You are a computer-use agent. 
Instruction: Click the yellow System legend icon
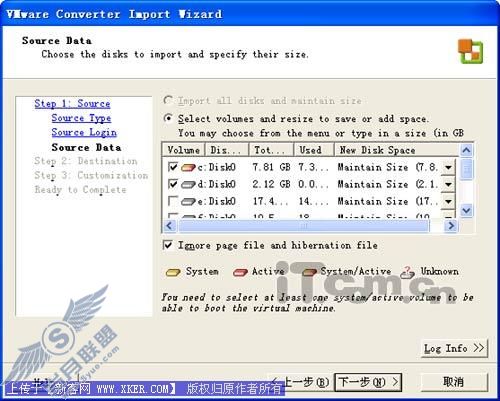[173, 272]
